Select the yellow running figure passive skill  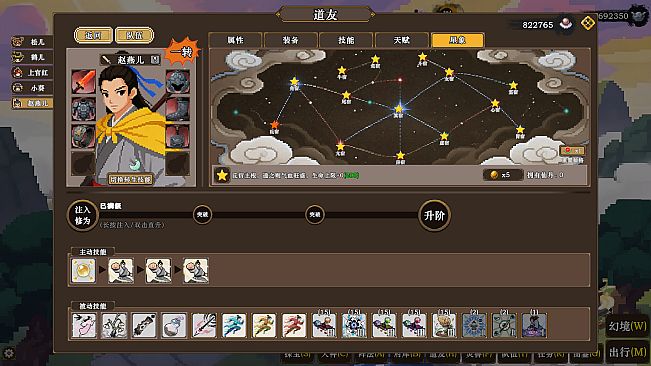click(264, 325)
